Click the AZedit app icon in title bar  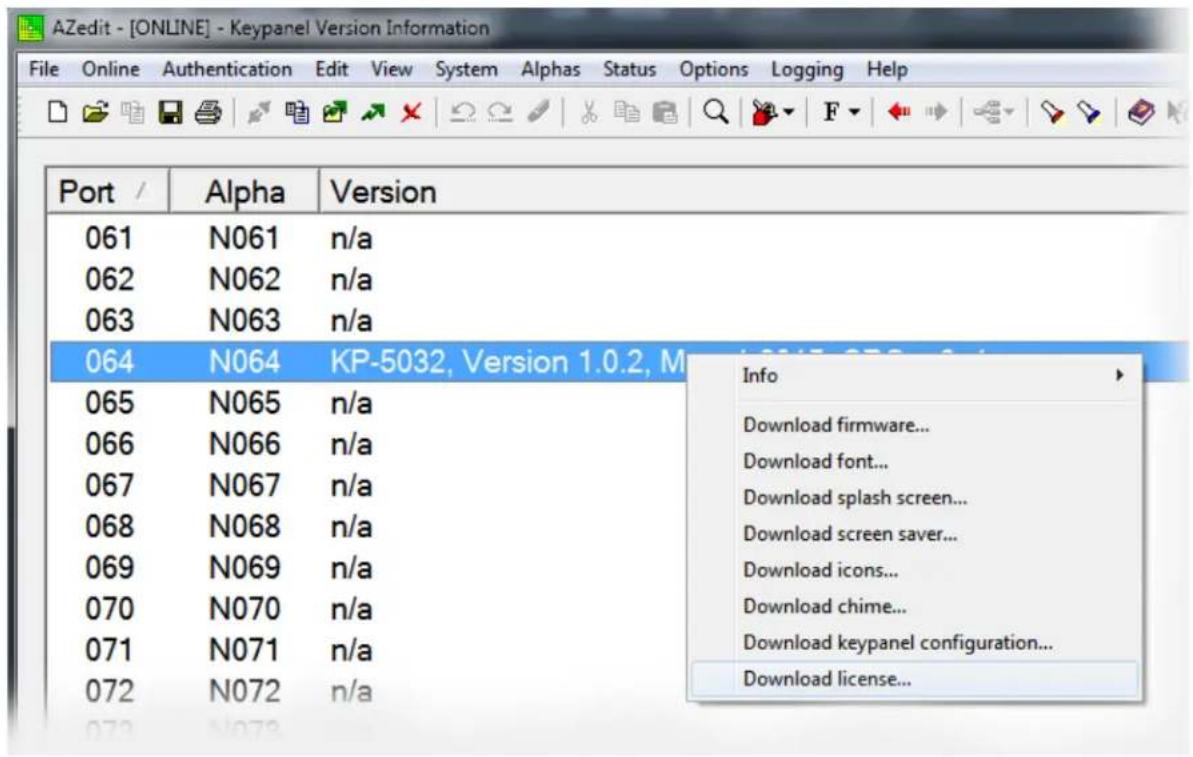click(x=30, y=29)
